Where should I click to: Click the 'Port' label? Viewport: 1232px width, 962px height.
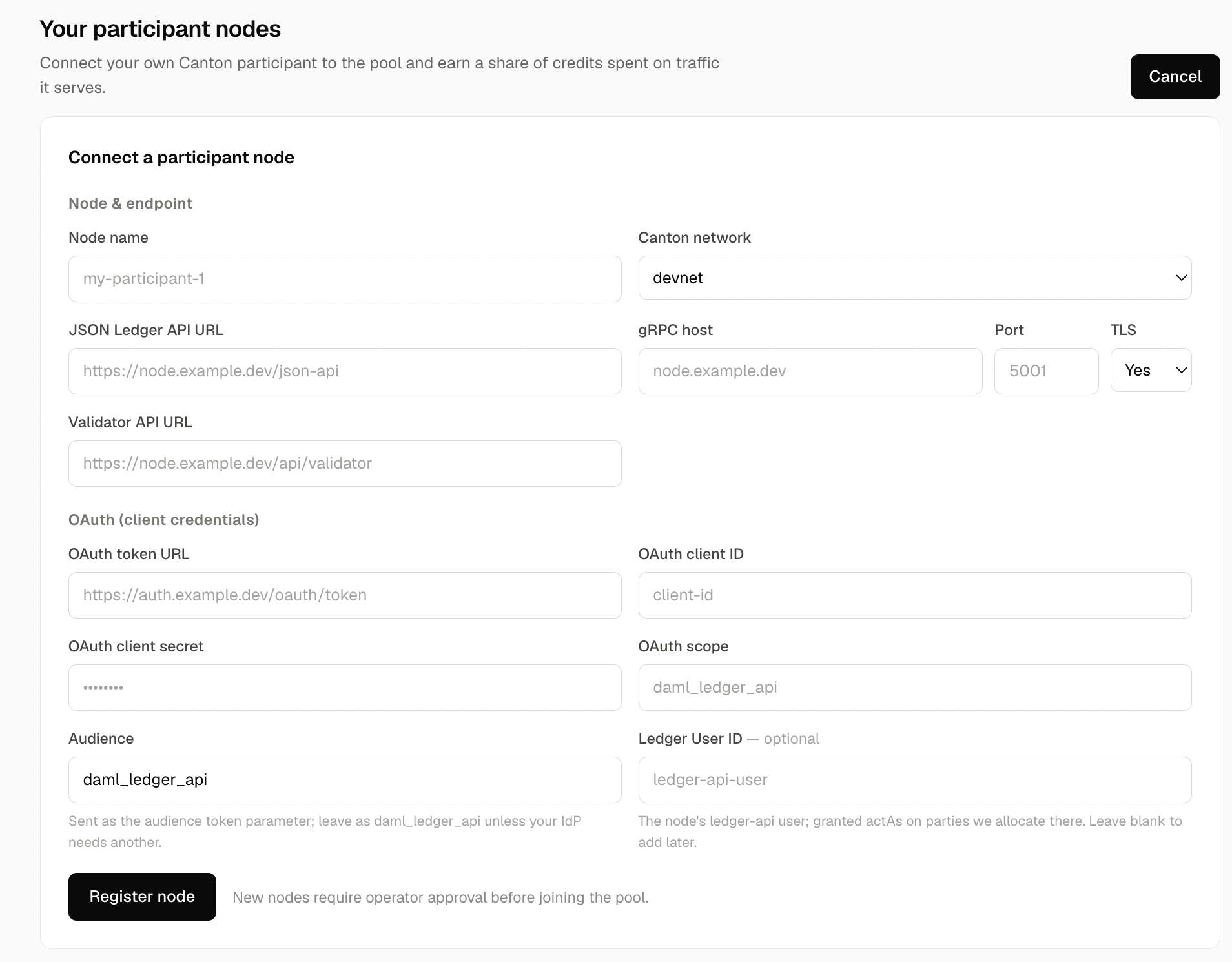1009,330
